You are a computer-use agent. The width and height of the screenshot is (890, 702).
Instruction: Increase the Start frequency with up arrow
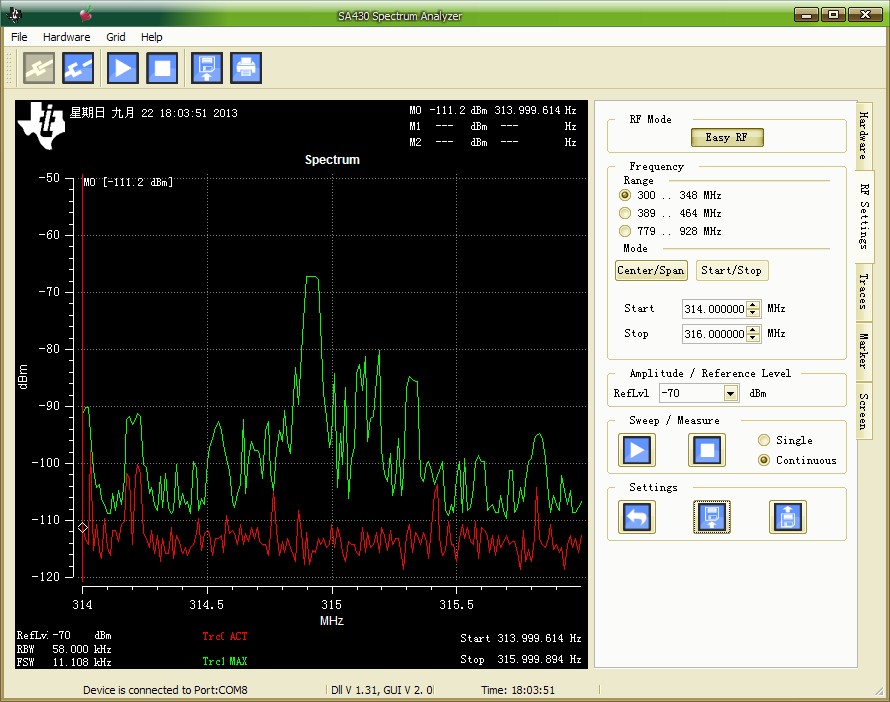click(754, 305)
